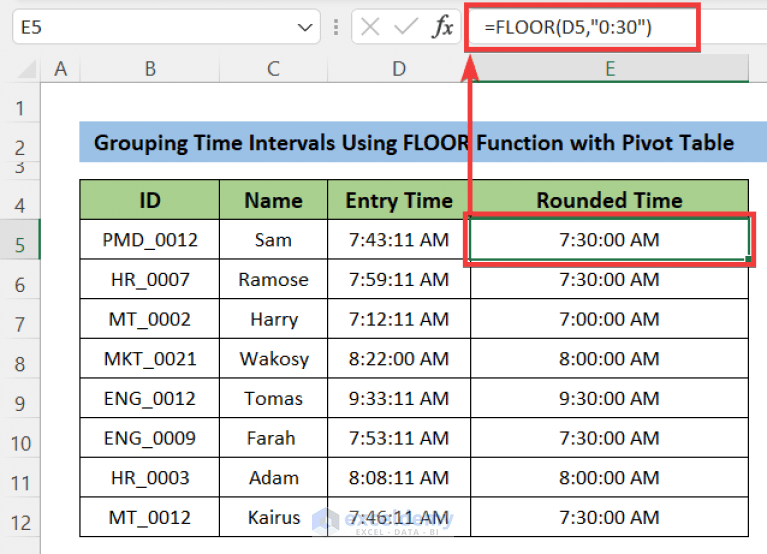767x554 pixels.
Task: Select cell containing MT_0012
Action: click(x=150, y=517)
